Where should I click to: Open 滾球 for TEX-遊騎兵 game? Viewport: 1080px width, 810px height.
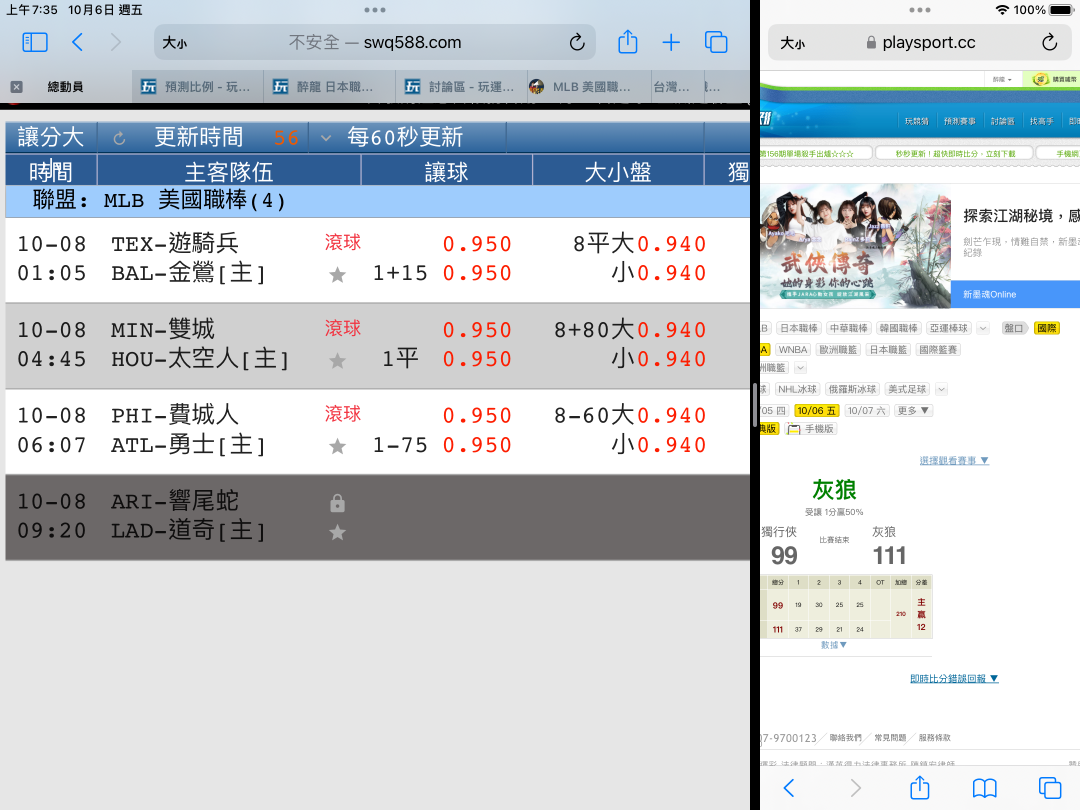[x=343, y=242]
